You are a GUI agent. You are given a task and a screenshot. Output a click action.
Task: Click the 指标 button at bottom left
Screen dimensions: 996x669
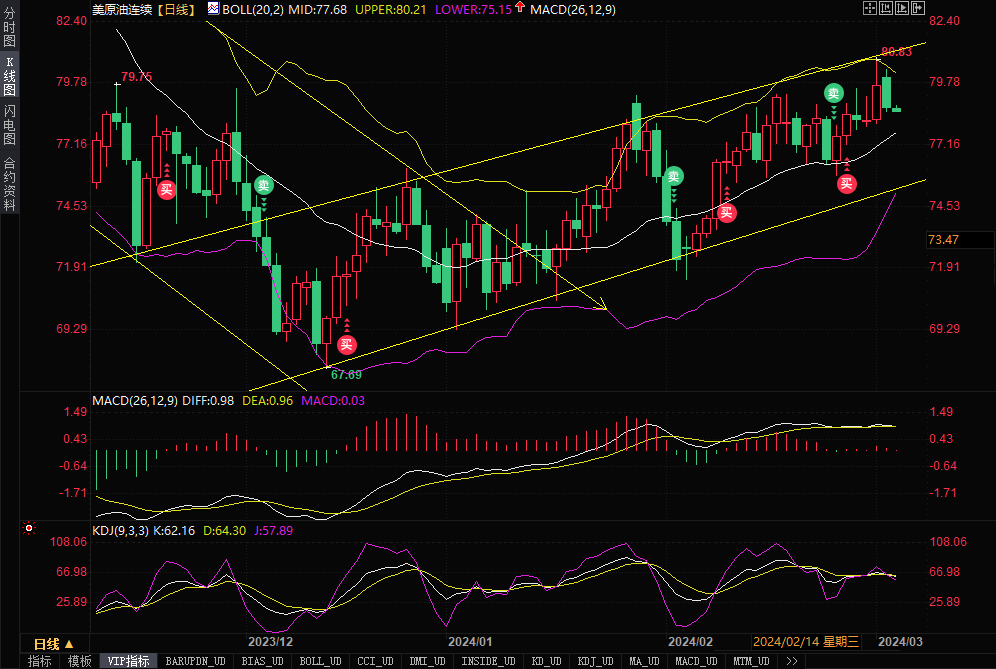pos(39,661)
